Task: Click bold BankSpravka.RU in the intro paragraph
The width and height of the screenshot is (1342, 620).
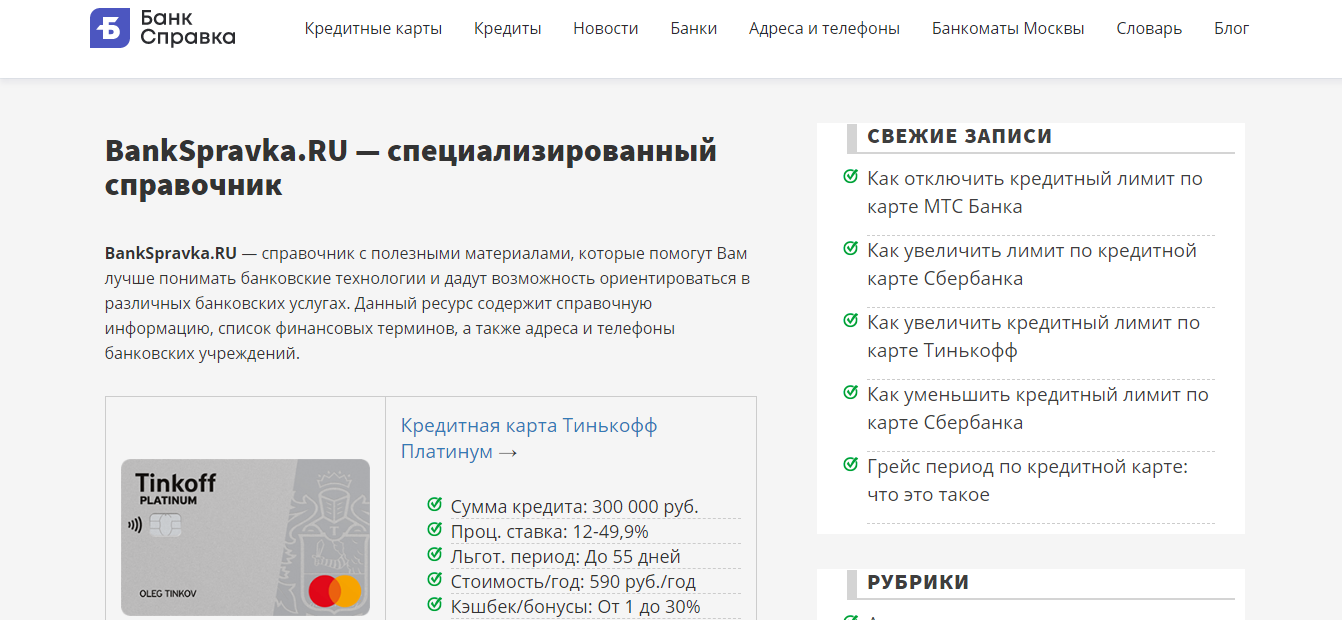Action: tap(171, 253)
